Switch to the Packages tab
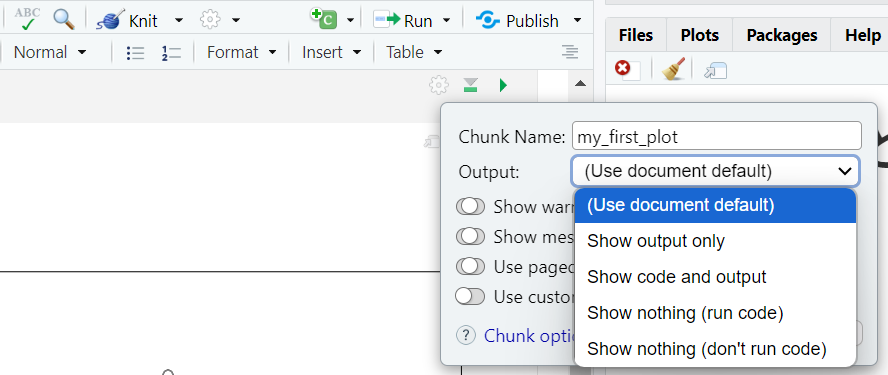Screen dimensions: 888x375 pyautogui.click(x=782, y=35)
